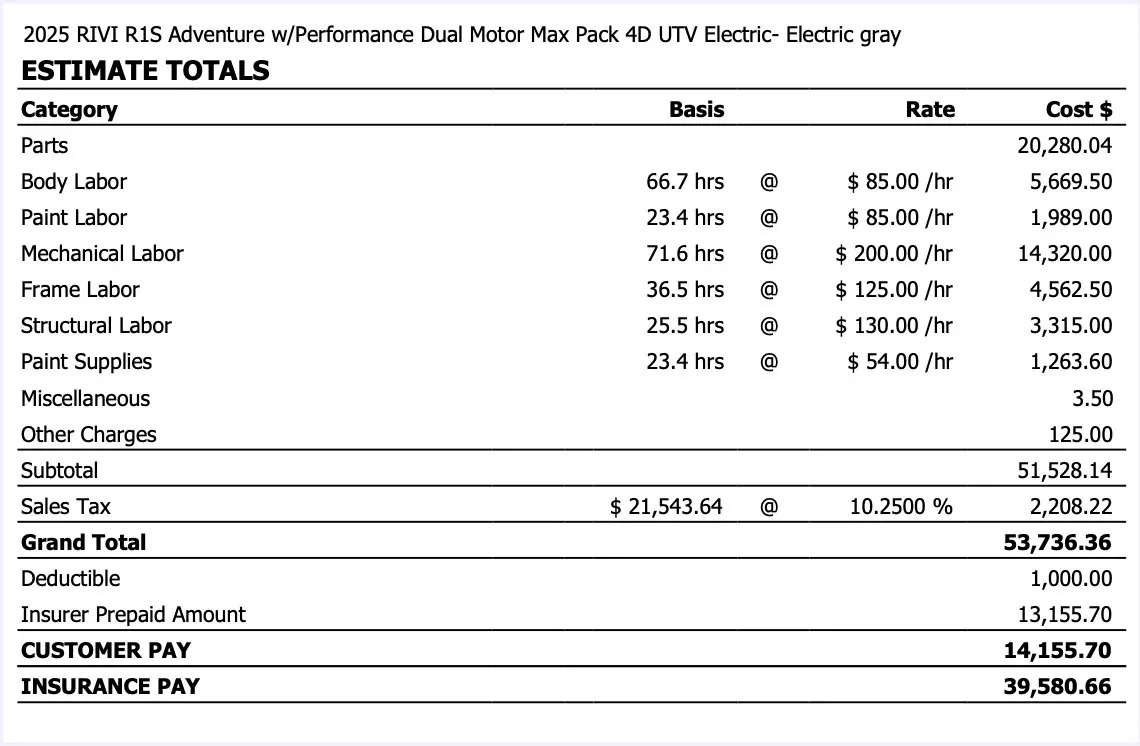Click the Category column header
The width and height of the screenshot is (1140, 746).
click(69, 109)
